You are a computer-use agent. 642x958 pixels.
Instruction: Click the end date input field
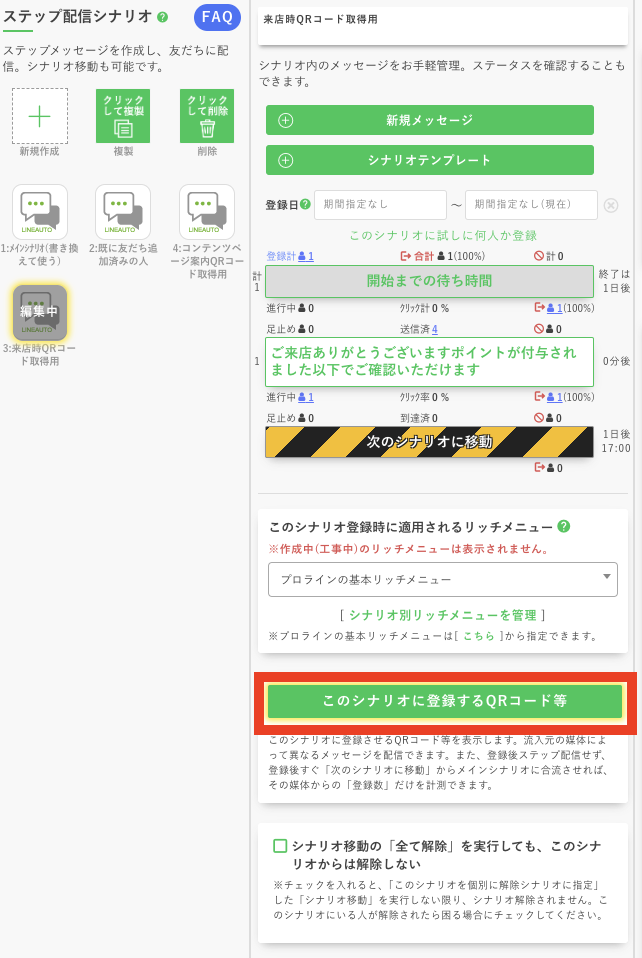(x=531, y=205)
